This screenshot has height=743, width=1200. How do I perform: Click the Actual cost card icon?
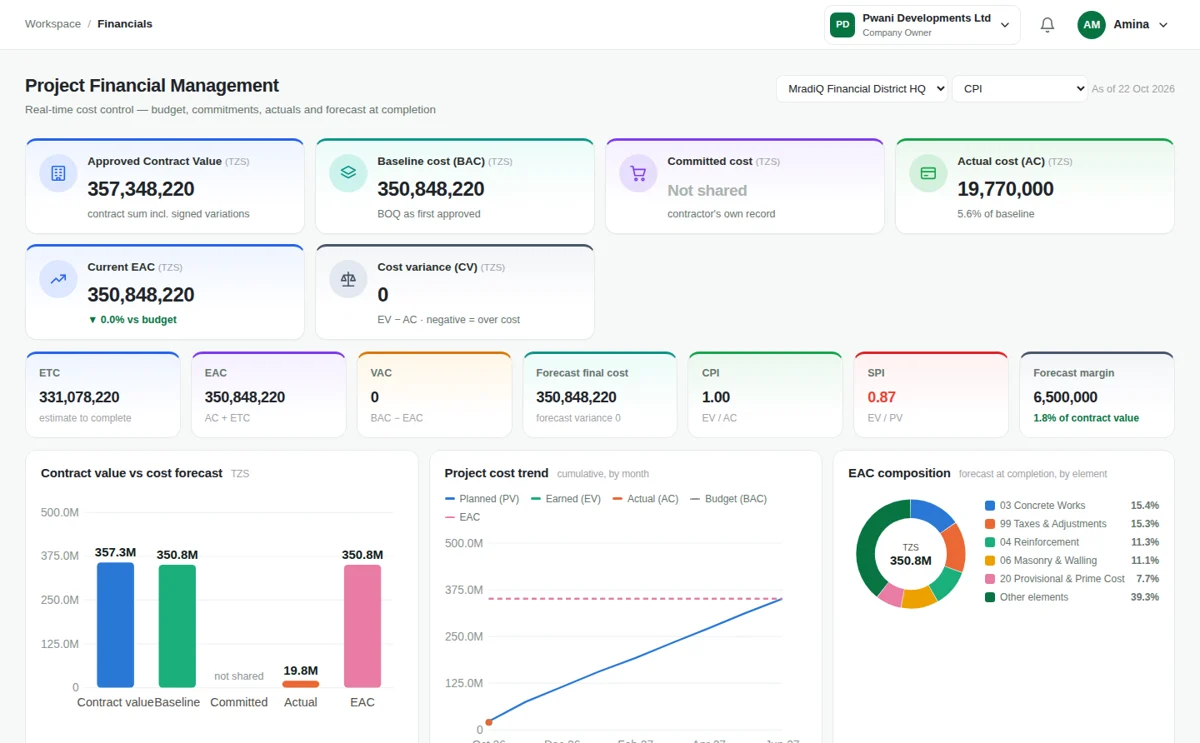pyautogui.click(x=928, y=173)
